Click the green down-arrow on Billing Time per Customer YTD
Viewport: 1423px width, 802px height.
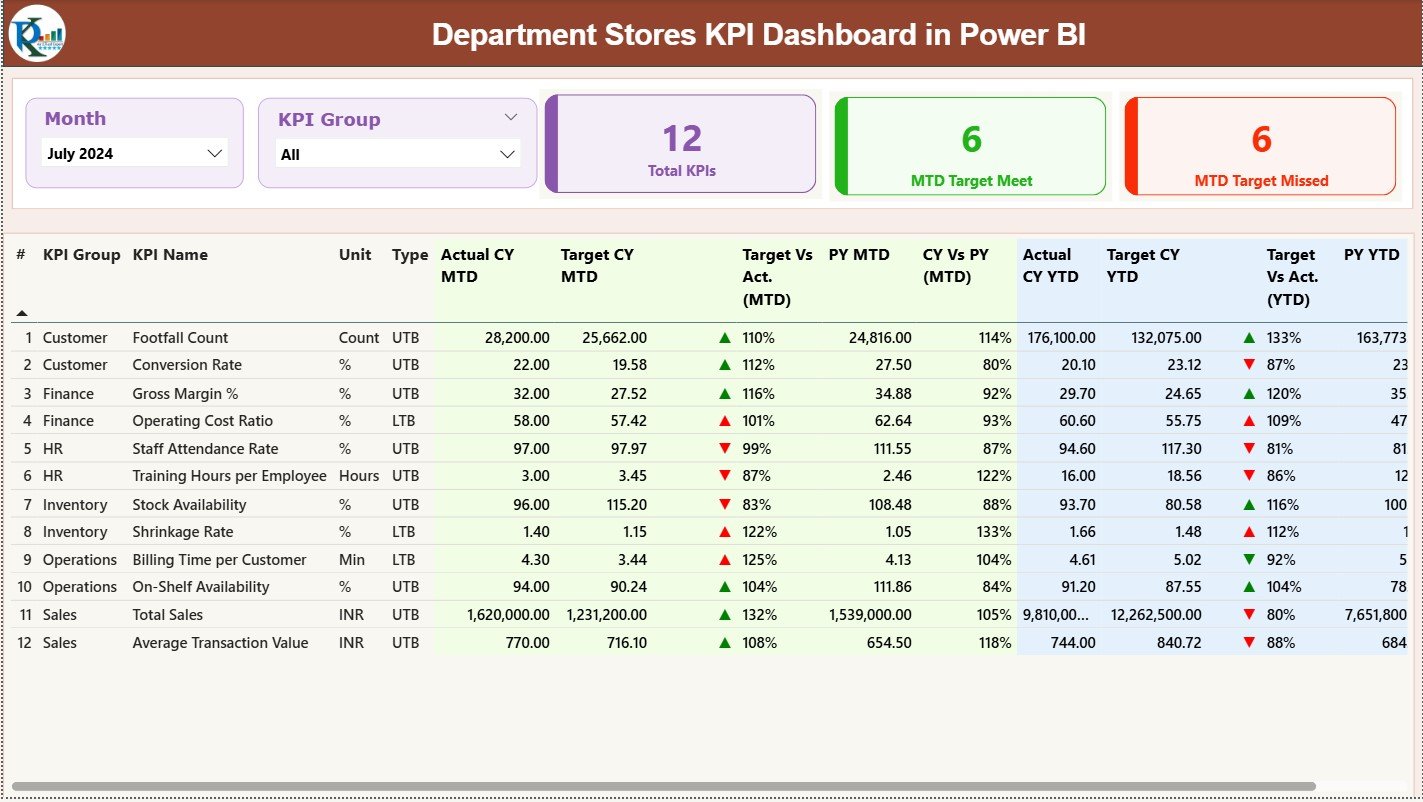click(x=1251, y=559)
